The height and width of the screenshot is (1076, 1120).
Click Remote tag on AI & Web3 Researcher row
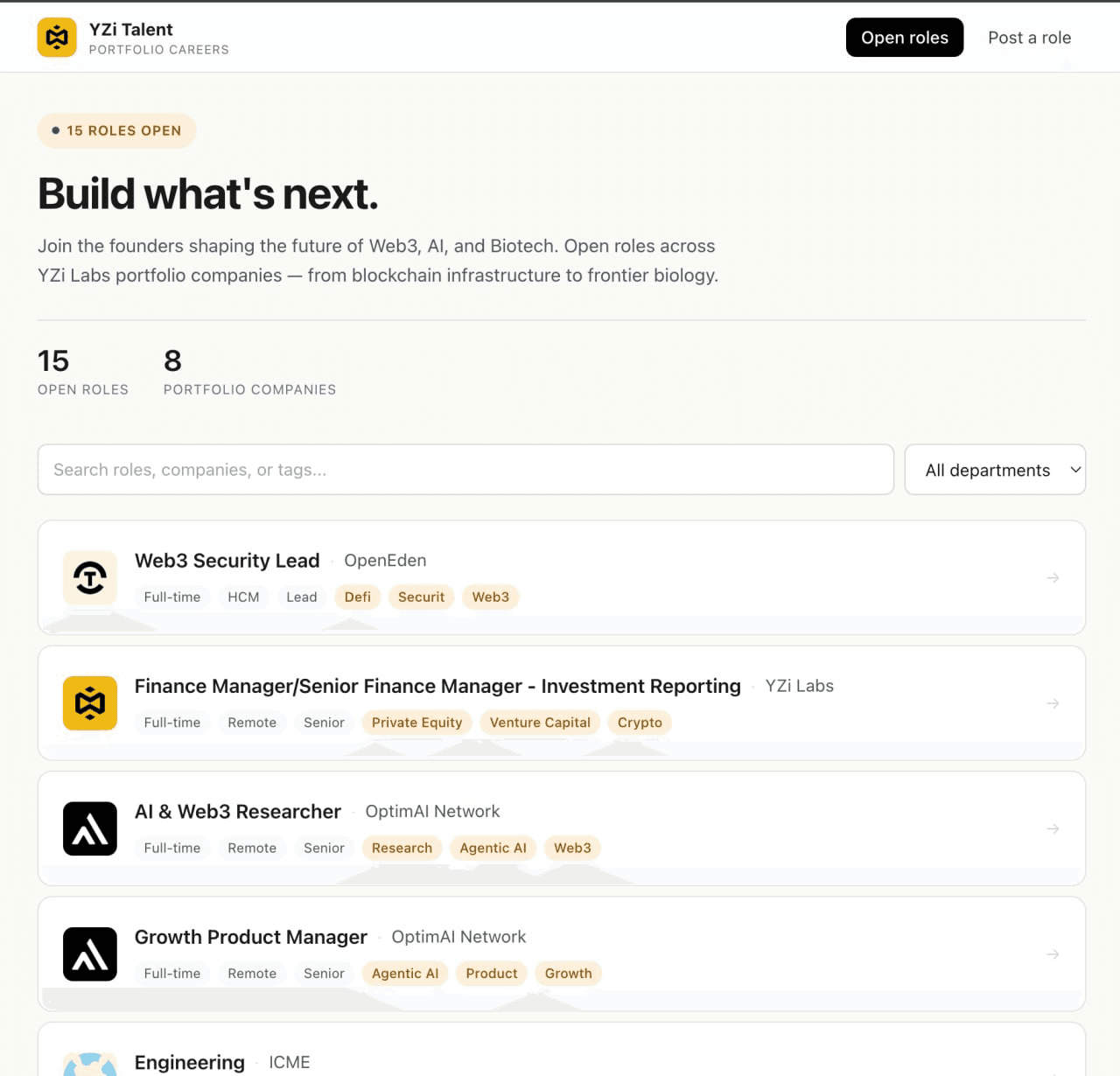(x=252, y=848)
